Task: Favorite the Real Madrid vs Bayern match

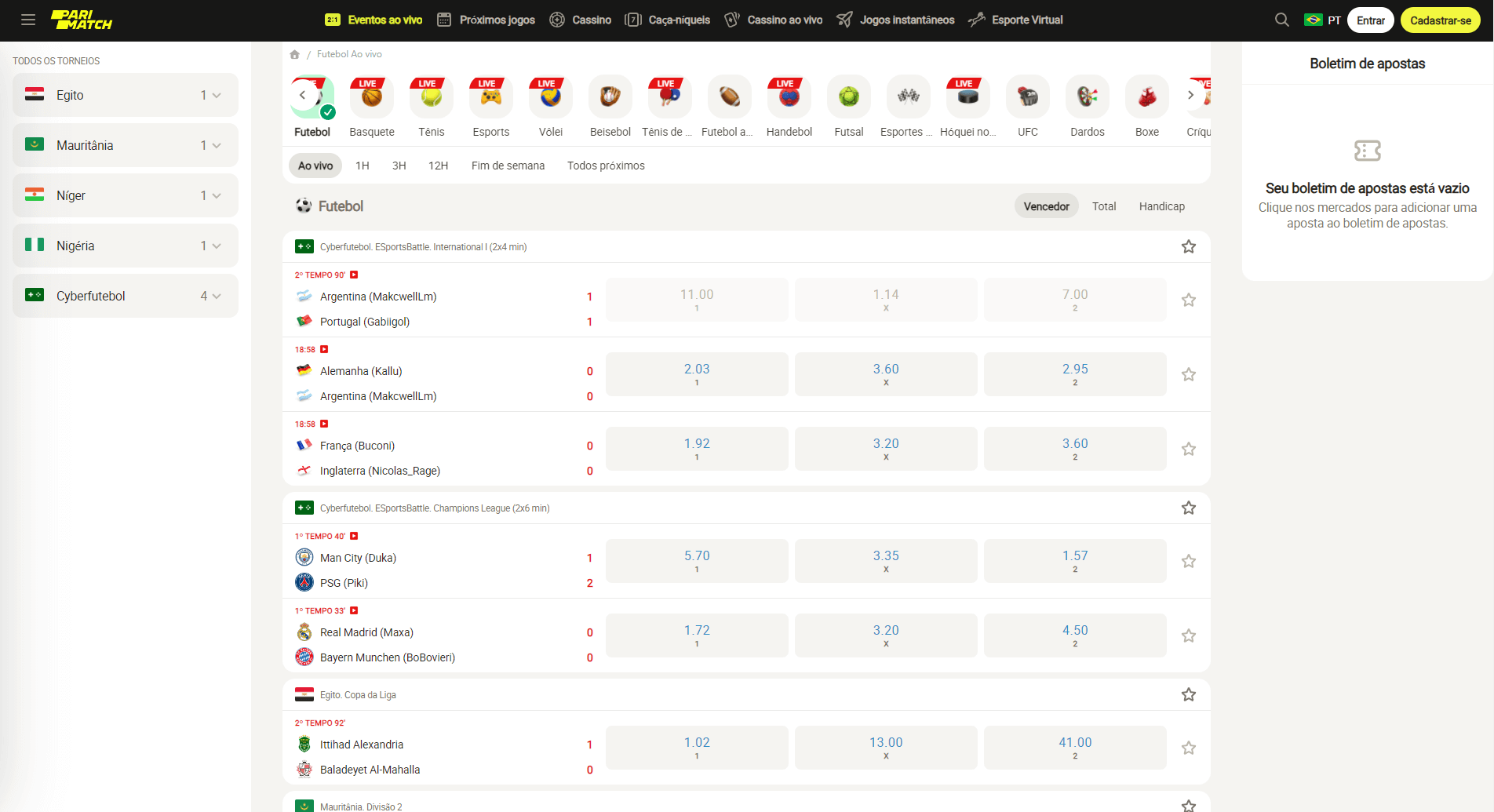Action: [x=1189, y=635]
